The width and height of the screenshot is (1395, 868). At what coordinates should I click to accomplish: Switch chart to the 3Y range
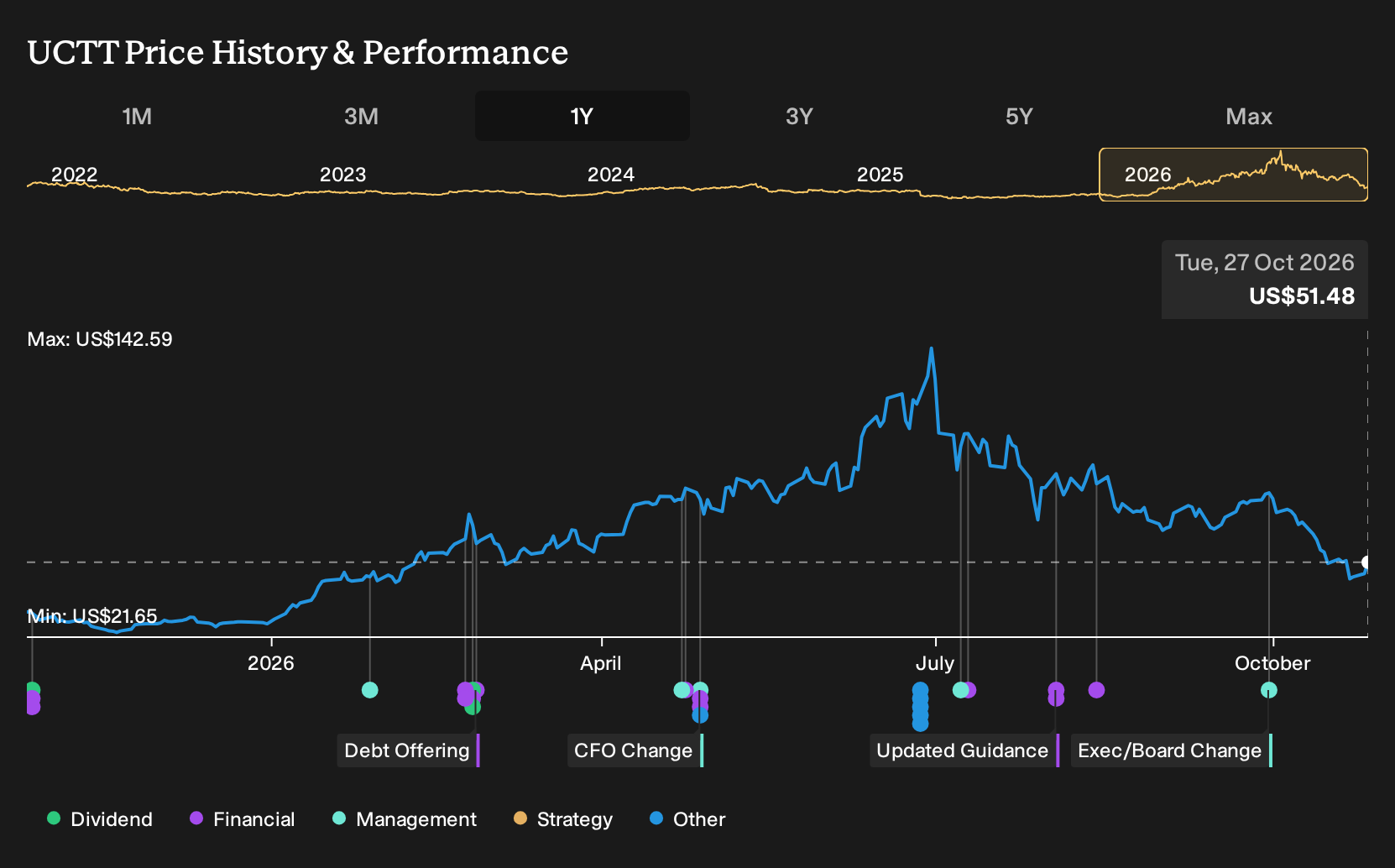(799, 116)
